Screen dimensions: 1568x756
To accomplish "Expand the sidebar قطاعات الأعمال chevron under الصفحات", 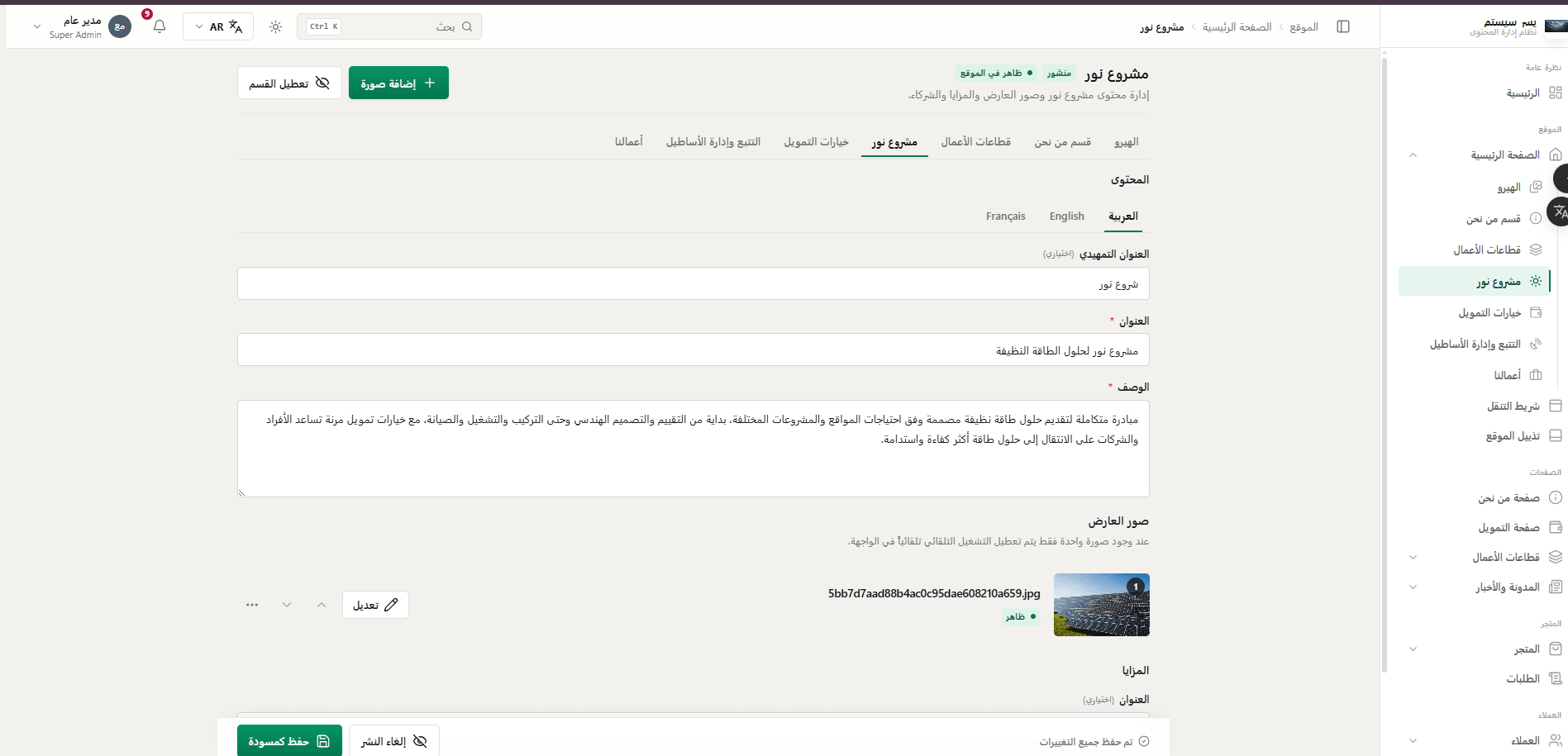I will (1413, 558).
